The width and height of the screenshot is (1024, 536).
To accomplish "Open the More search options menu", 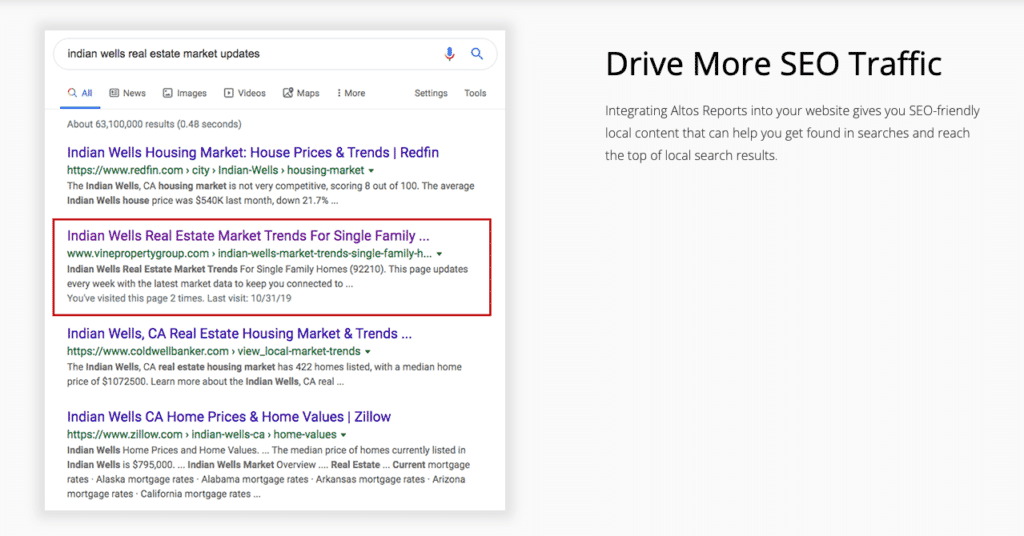I will click(351, 93).
